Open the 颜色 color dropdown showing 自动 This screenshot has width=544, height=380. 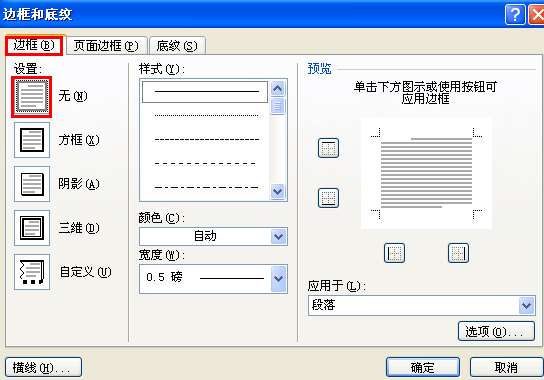[213, 237]
